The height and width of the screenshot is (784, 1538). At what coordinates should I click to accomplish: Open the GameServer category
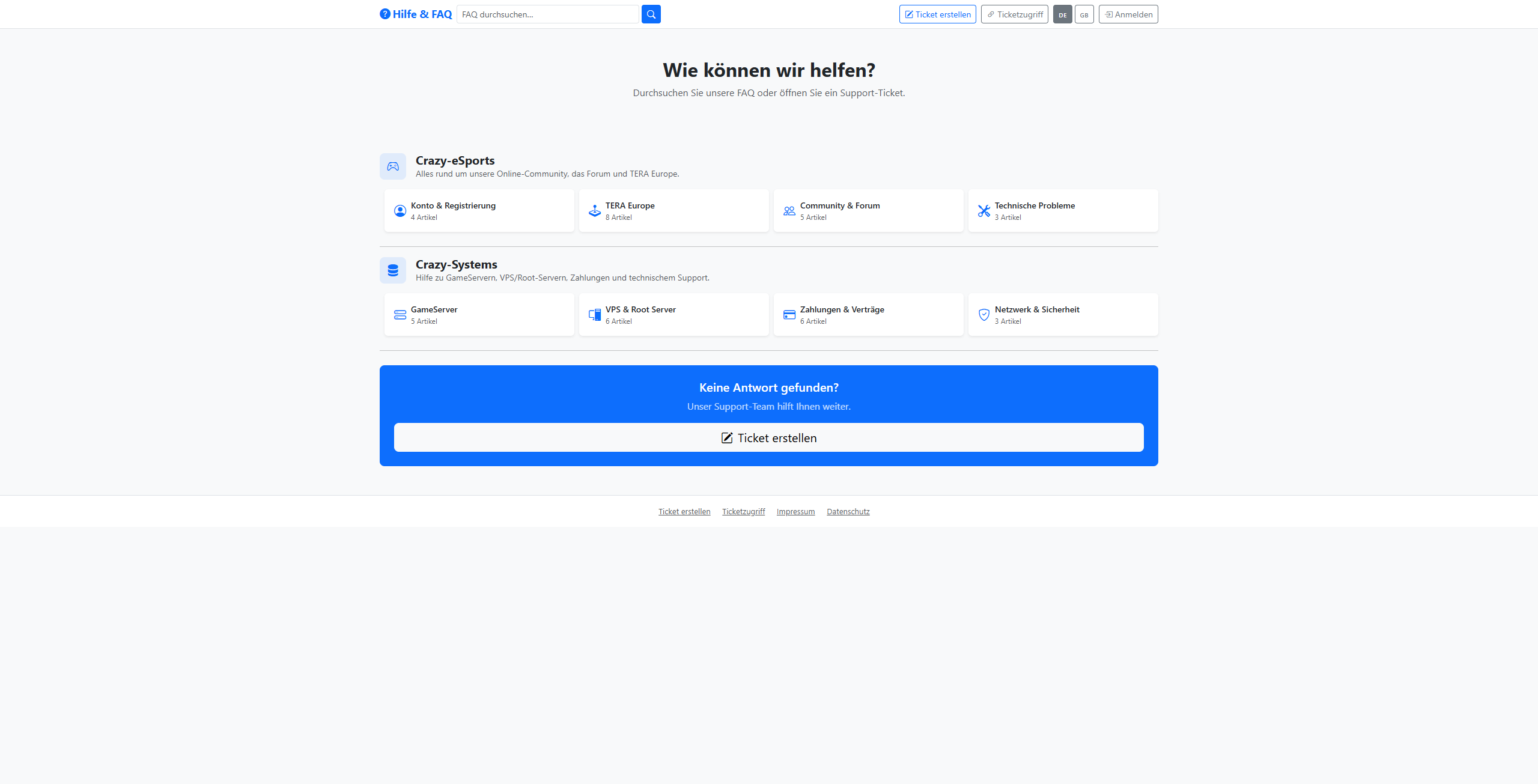point(479,315)
